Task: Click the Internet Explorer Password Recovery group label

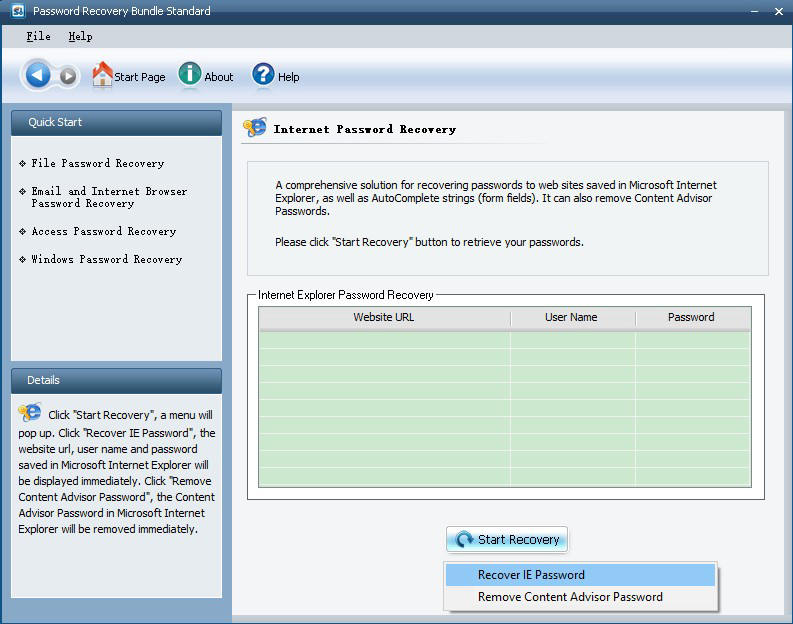Action: click(346, 295)
